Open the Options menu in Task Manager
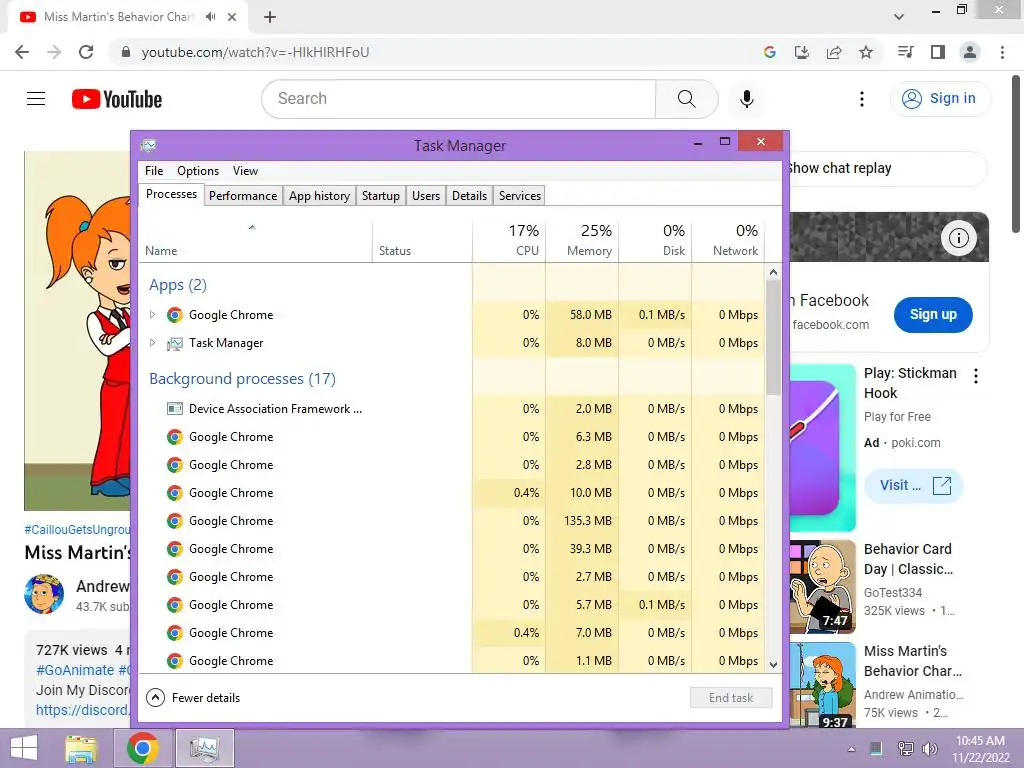 (x=198, y=171)
